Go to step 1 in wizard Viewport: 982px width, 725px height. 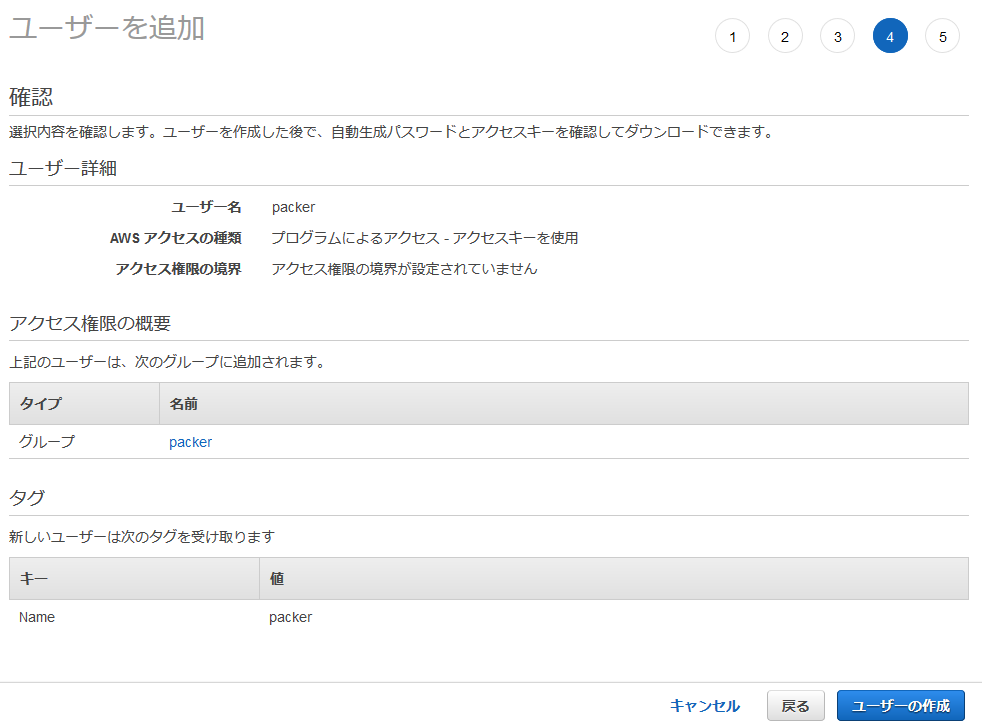pyautogui.click(x=732, y=37)
